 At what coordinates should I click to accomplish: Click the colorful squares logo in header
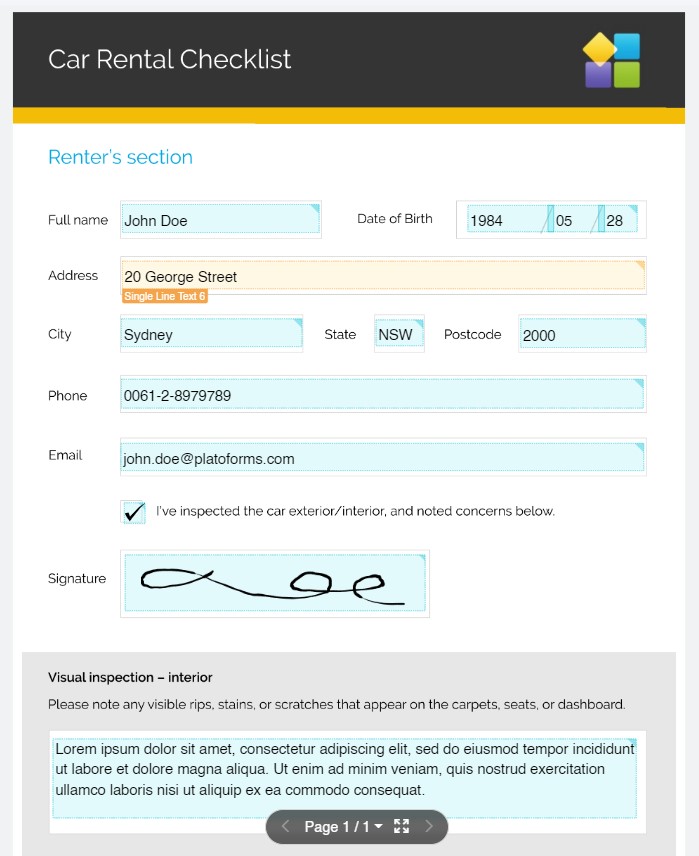point(612,61)
